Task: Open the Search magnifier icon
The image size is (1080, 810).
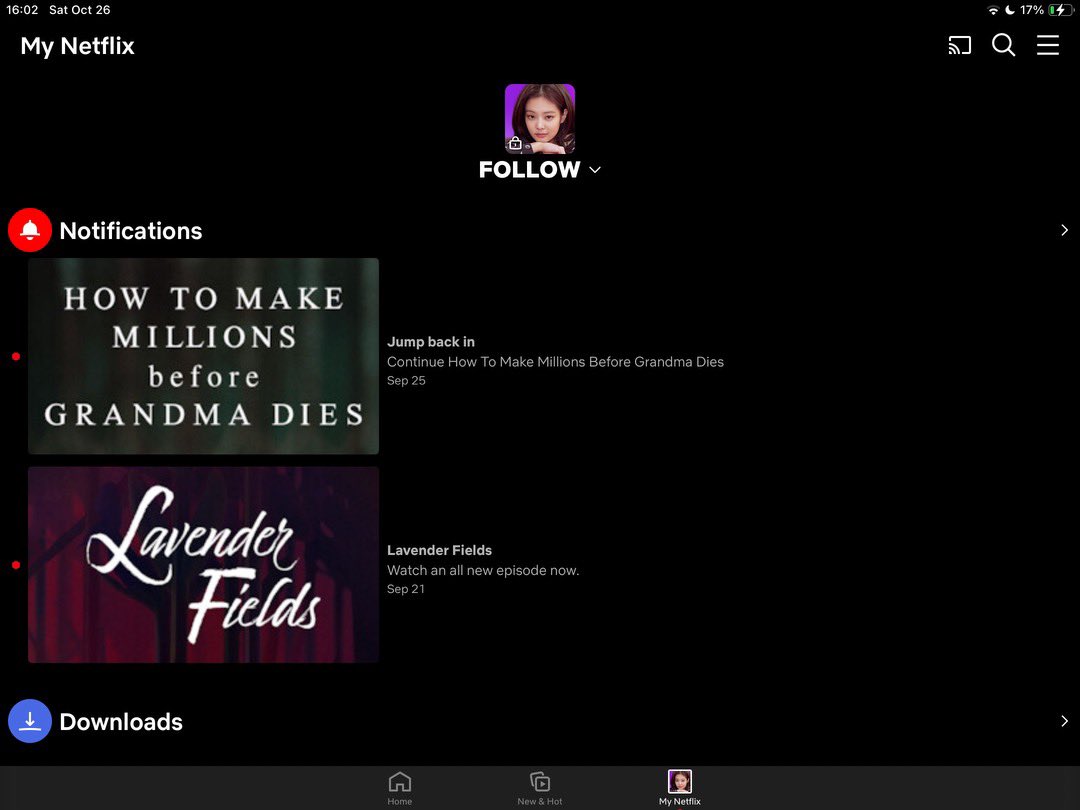Action: point(1004,45)
